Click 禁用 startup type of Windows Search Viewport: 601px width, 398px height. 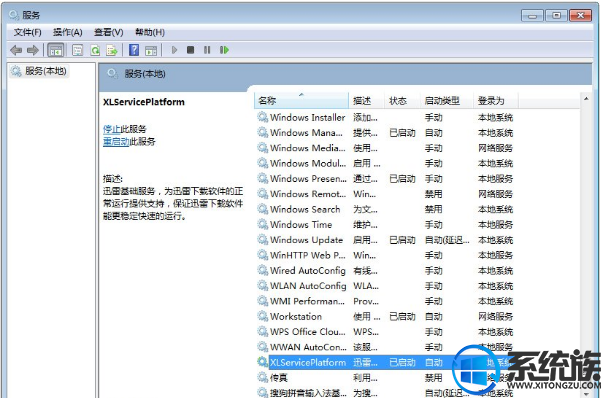[x=434, y=209]
